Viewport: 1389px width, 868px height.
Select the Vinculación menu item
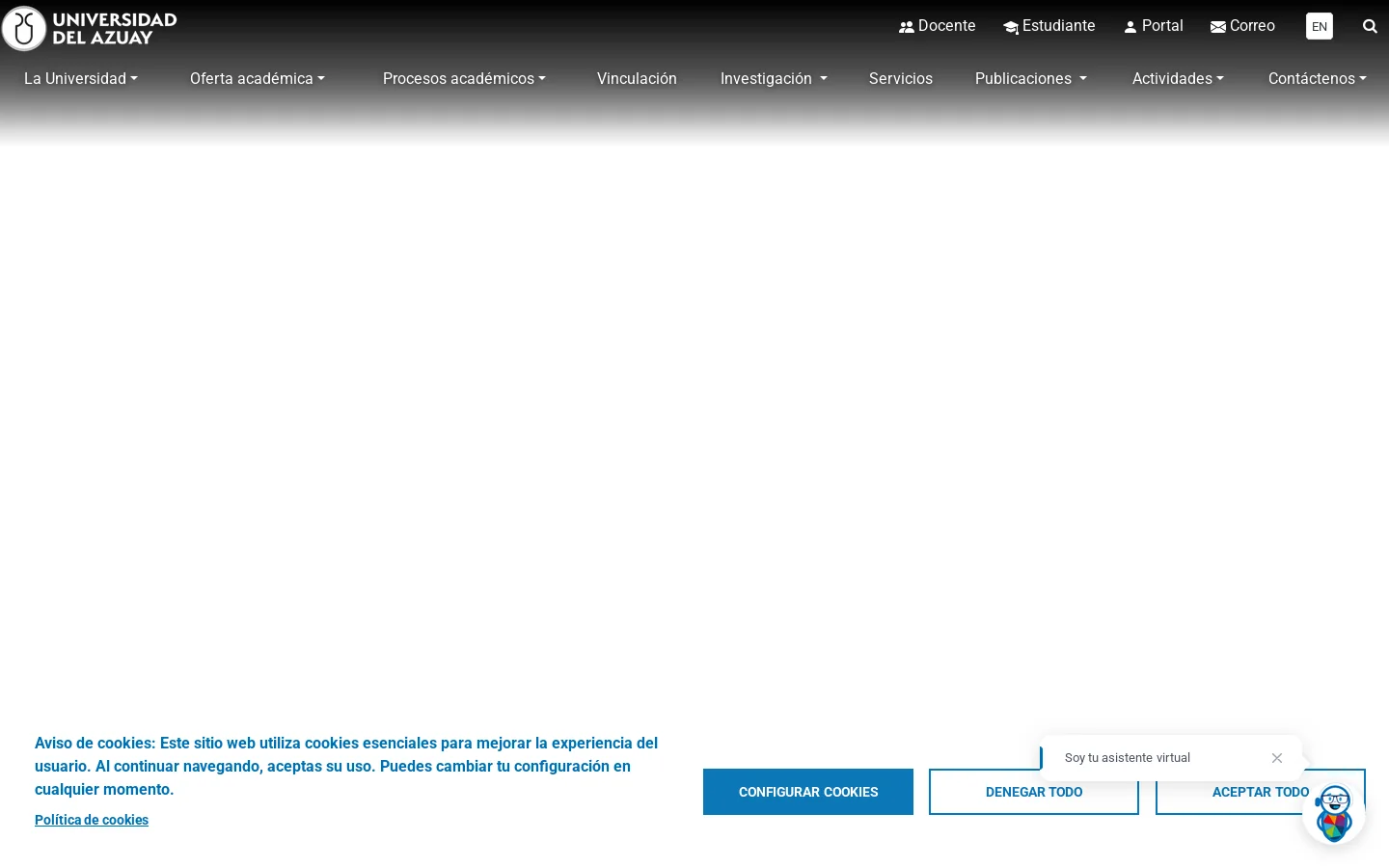(x=637, y=79)
